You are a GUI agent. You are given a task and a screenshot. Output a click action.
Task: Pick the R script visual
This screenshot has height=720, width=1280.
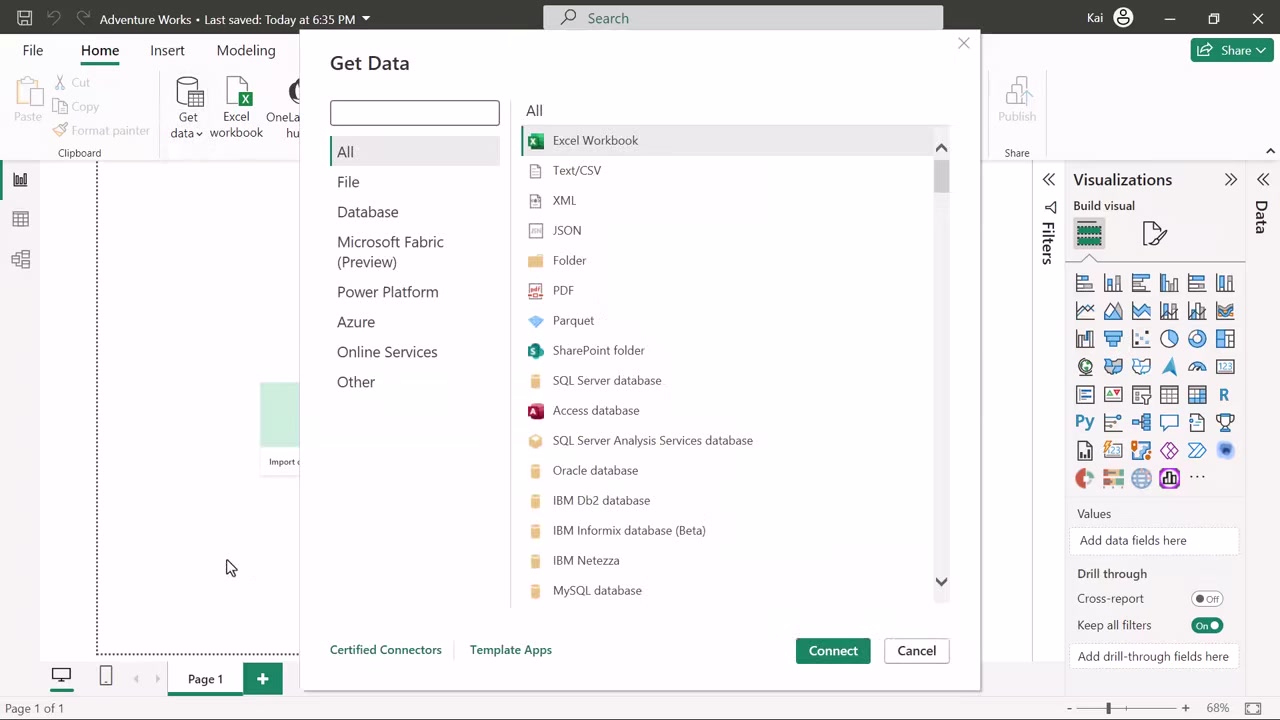pos(1225,395)
